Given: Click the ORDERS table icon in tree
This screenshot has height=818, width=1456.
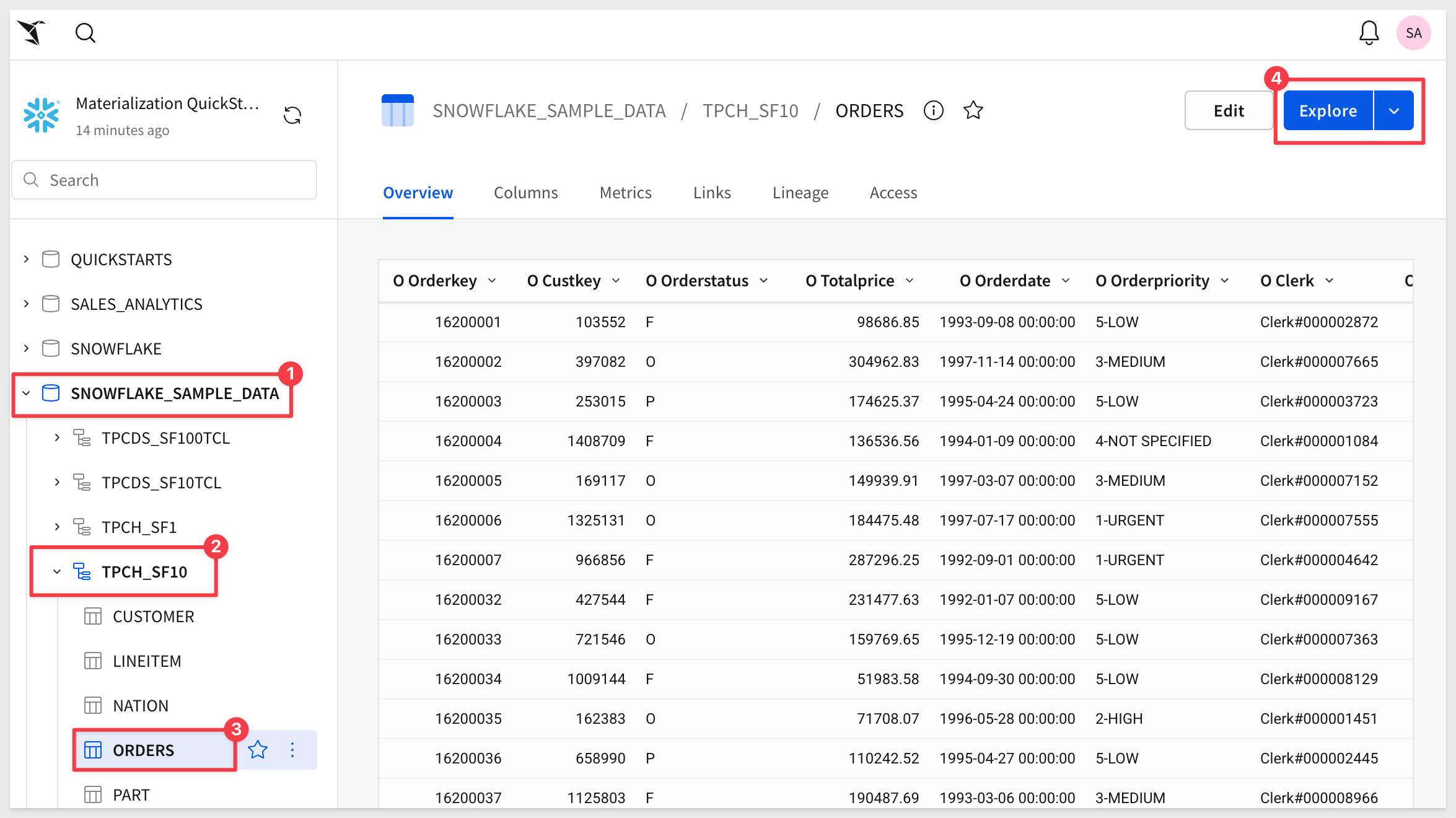Looking at the screenshot, I should [93, 750].
